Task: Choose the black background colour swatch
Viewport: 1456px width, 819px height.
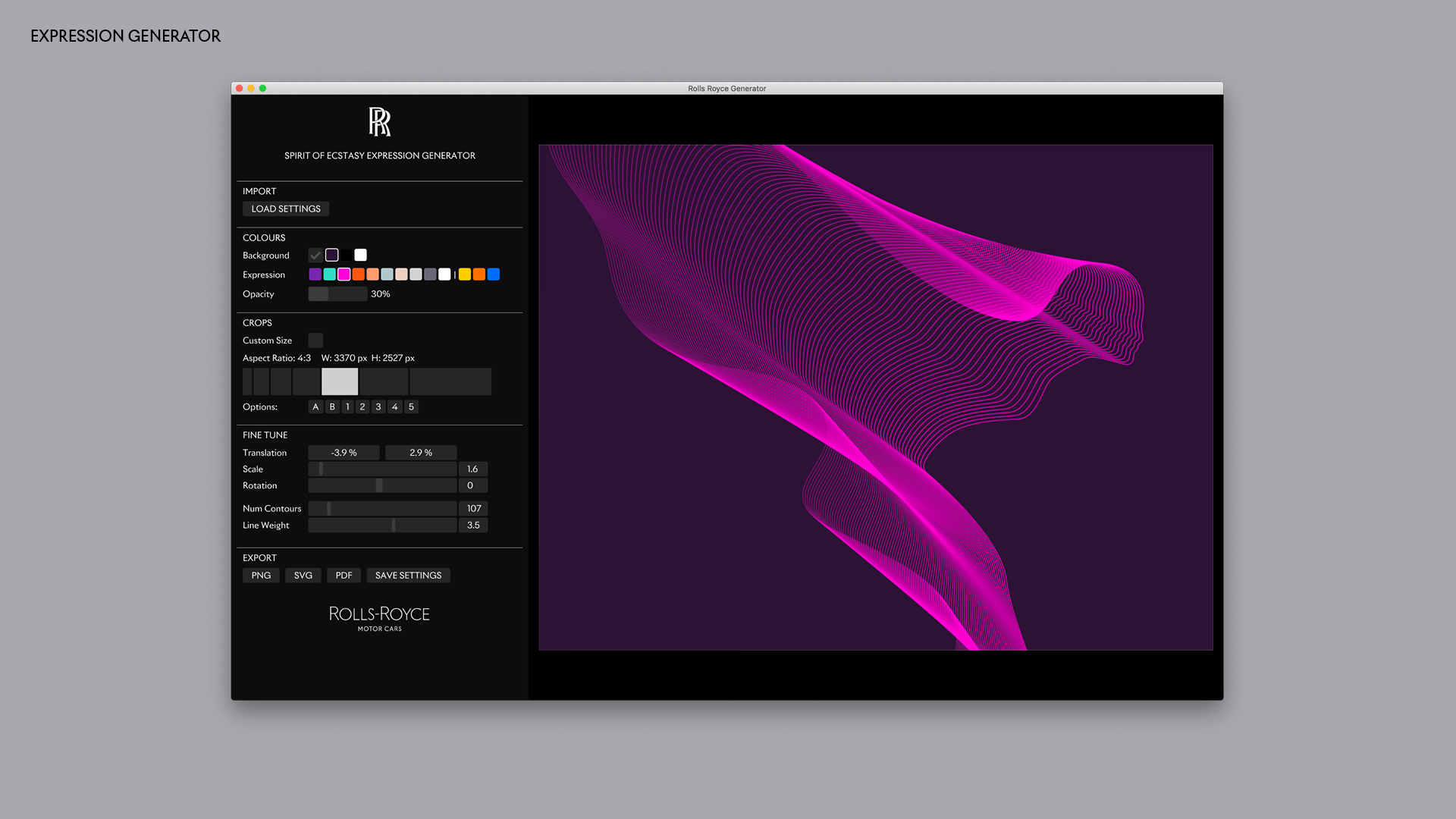Action: click(347, 256)
